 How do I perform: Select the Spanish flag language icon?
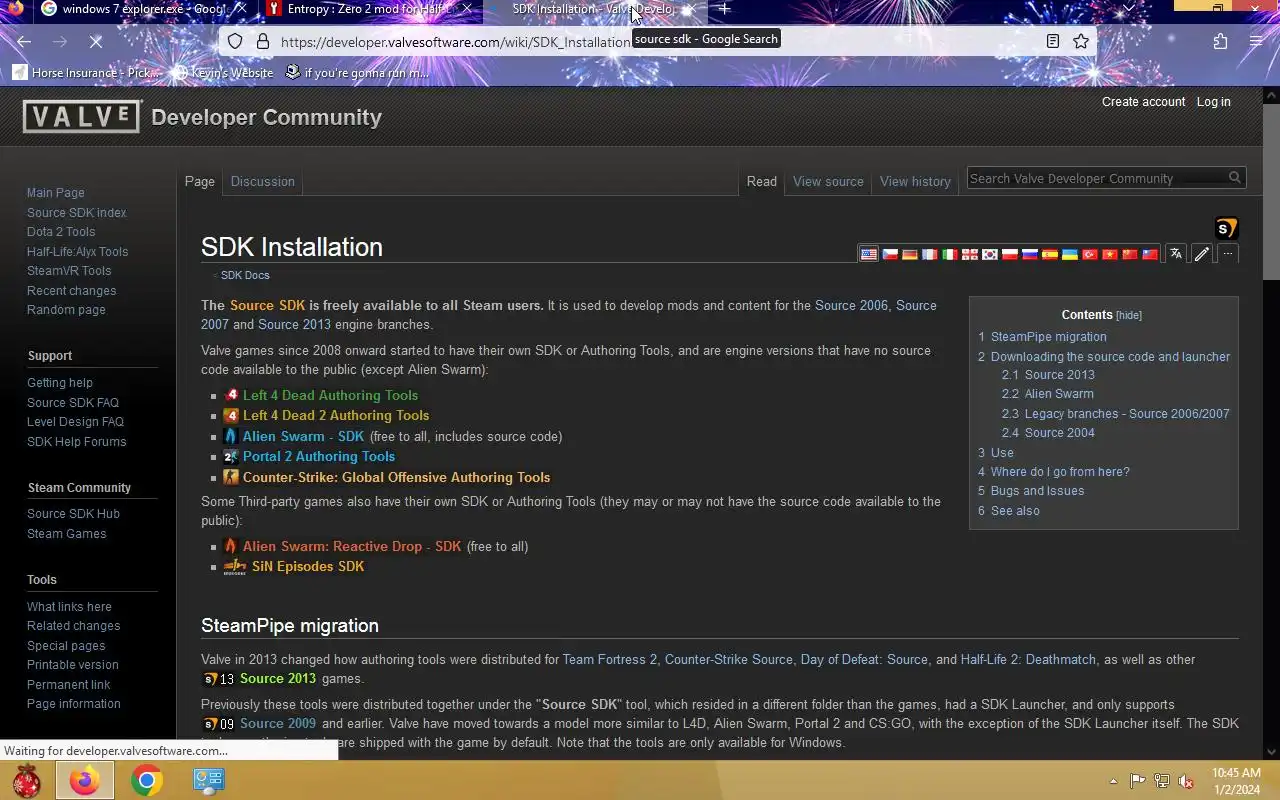pyautogui.click(x=1049, y=254)
